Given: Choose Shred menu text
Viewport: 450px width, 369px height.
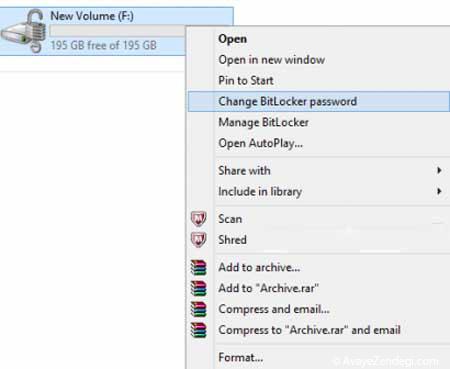Looking at the screenshot, I should pyautogui.click(x=232, y=240).
